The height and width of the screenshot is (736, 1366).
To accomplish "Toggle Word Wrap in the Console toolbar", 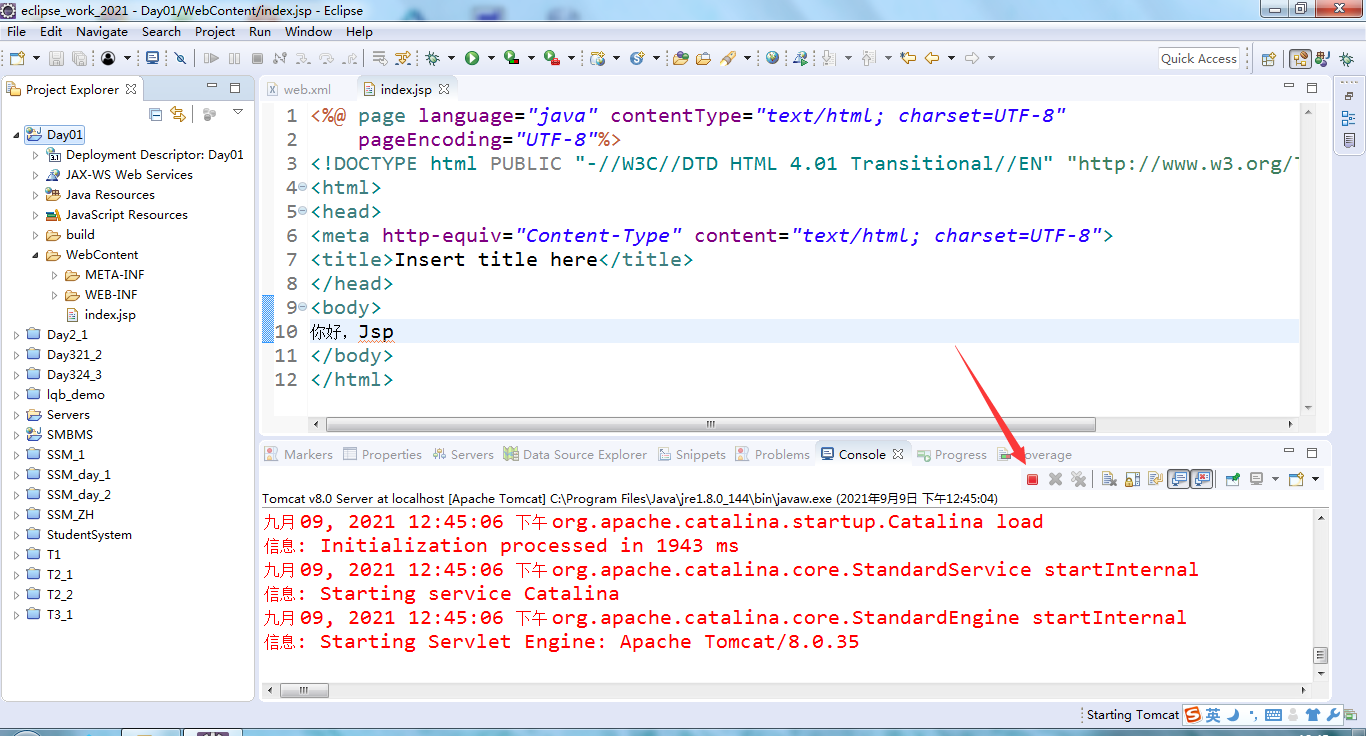I will [1155, 480].
